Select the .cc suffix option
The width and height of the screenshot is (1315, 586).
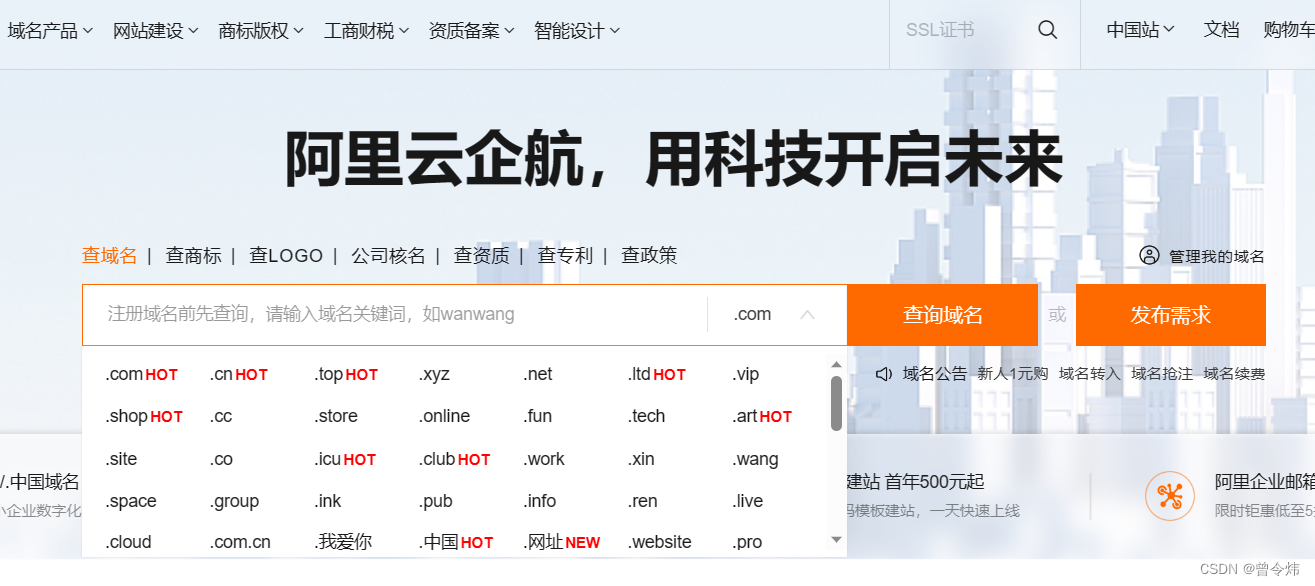pyautogui.click(x=220, y=416)
